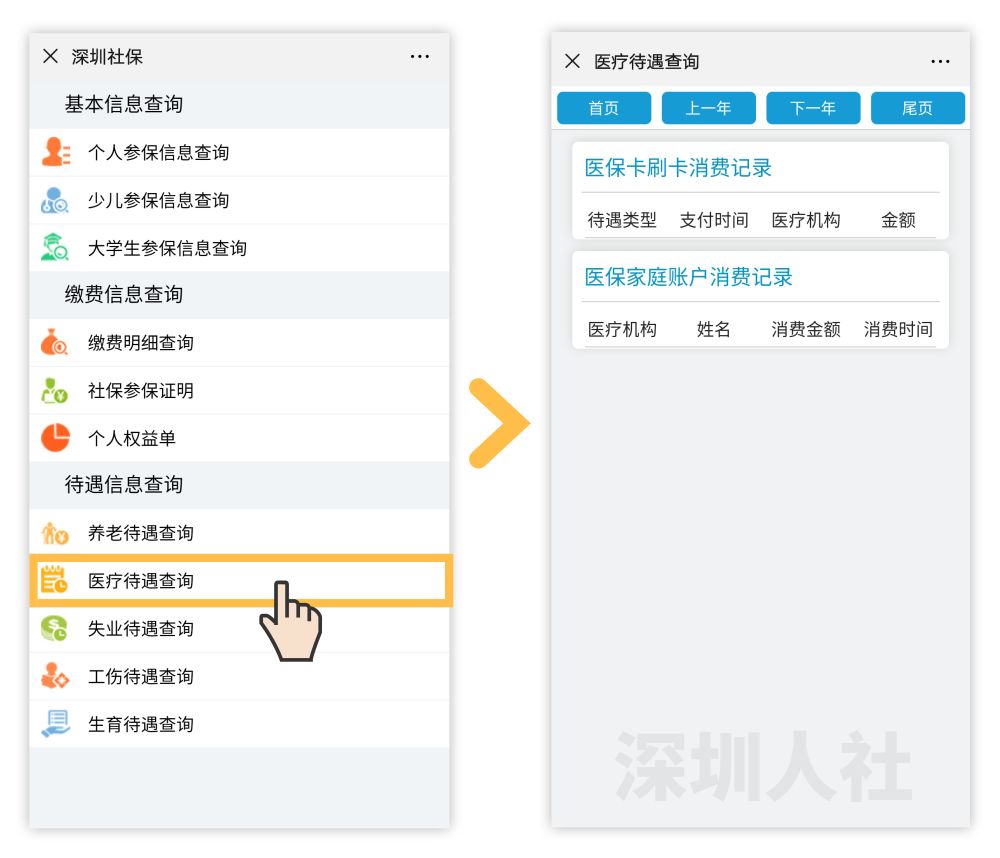Open the more options menu in 医疗待遇查询
This screenshot has width=1000, height=858.
pos(940,61)
